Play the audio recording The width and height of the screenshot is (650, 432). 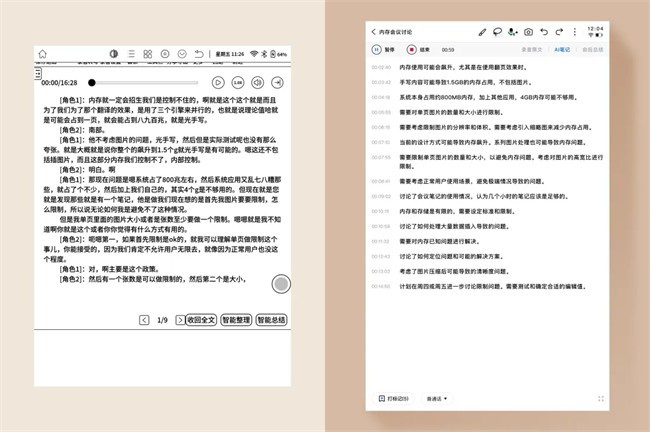point(218,83)
